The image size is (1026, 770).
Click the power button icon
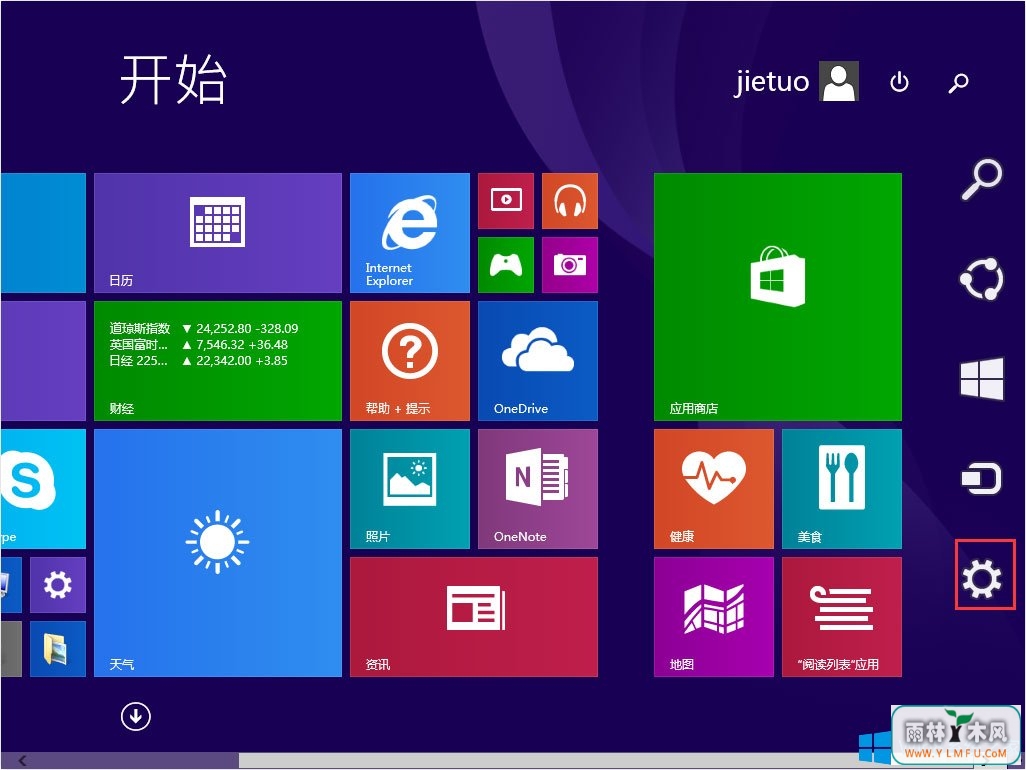[899, 82]
